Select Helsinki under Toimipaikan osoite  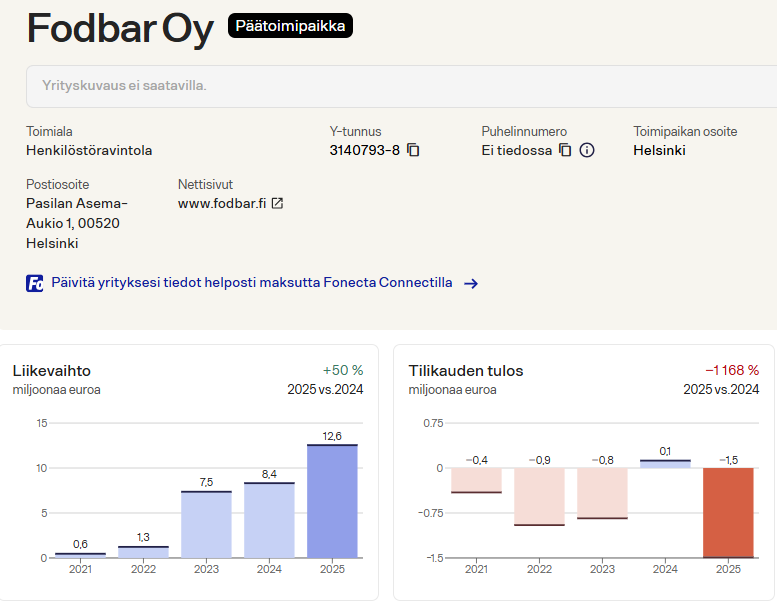(x=660, y=150)
